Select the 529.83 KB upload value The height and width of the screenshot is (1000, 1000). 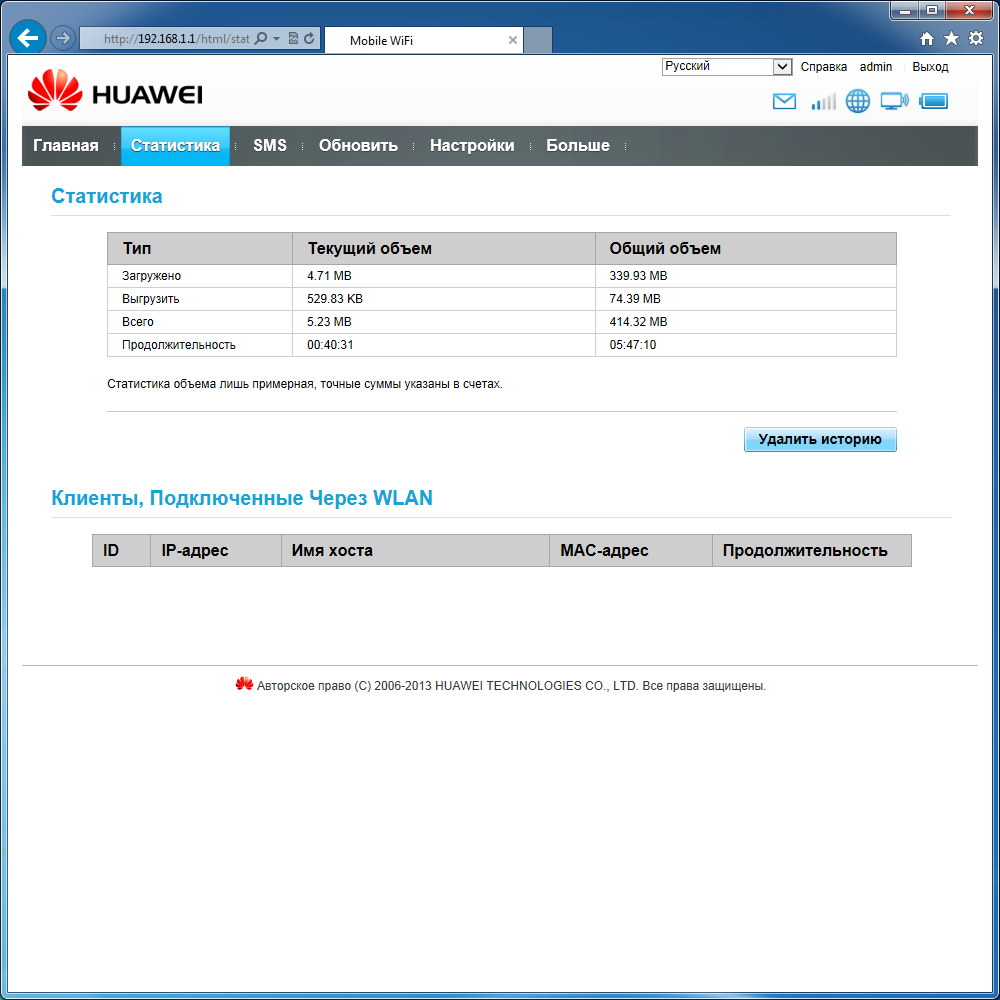point(335,299)
